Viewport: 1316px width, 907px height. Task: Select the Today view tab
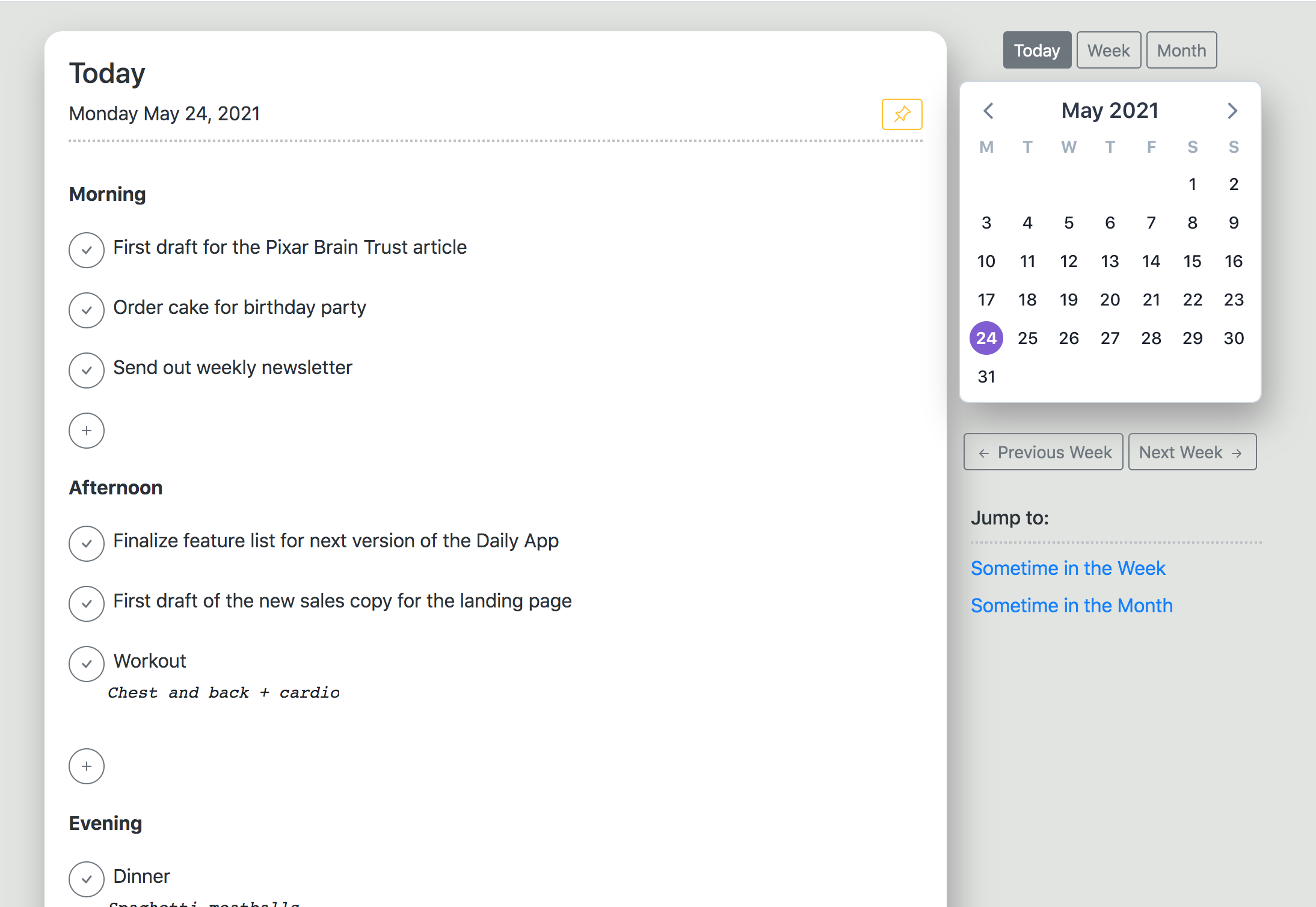pos(1036,51)
